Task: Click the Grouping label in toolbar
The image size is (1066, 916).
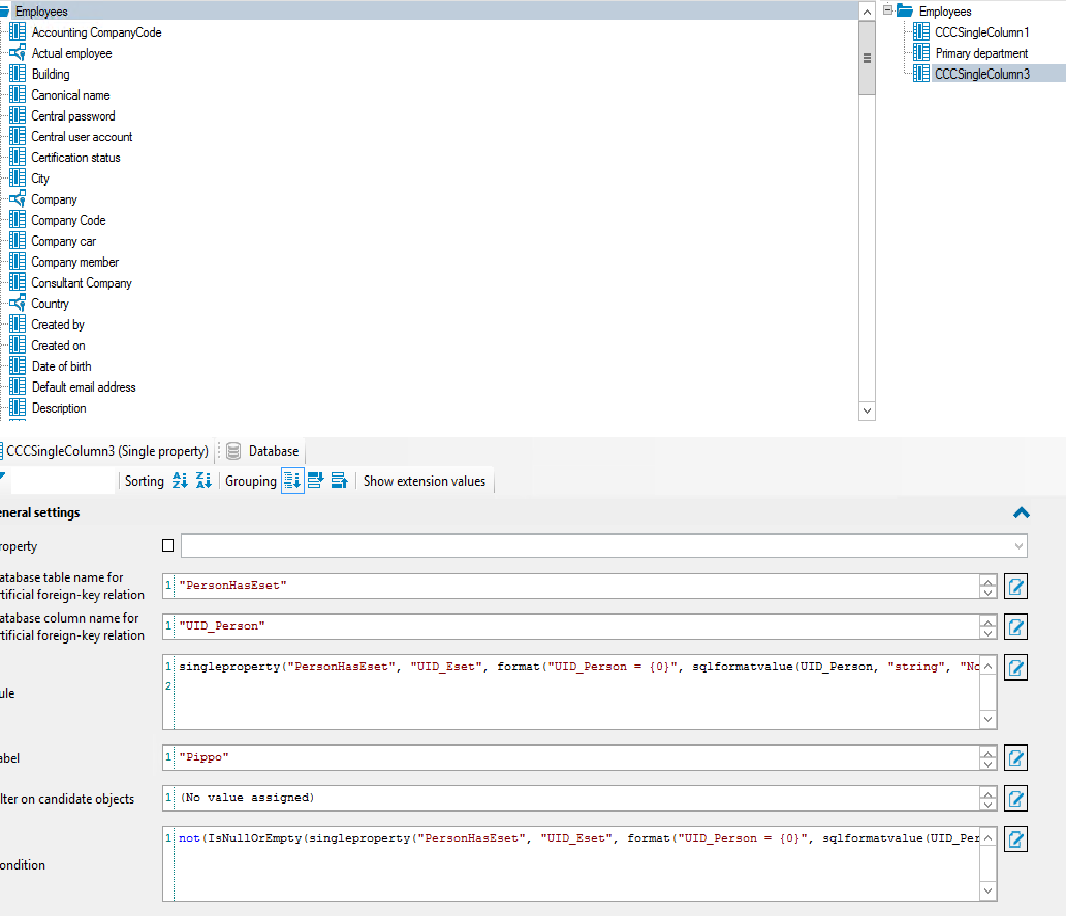Action: click(x=251, y=481)
